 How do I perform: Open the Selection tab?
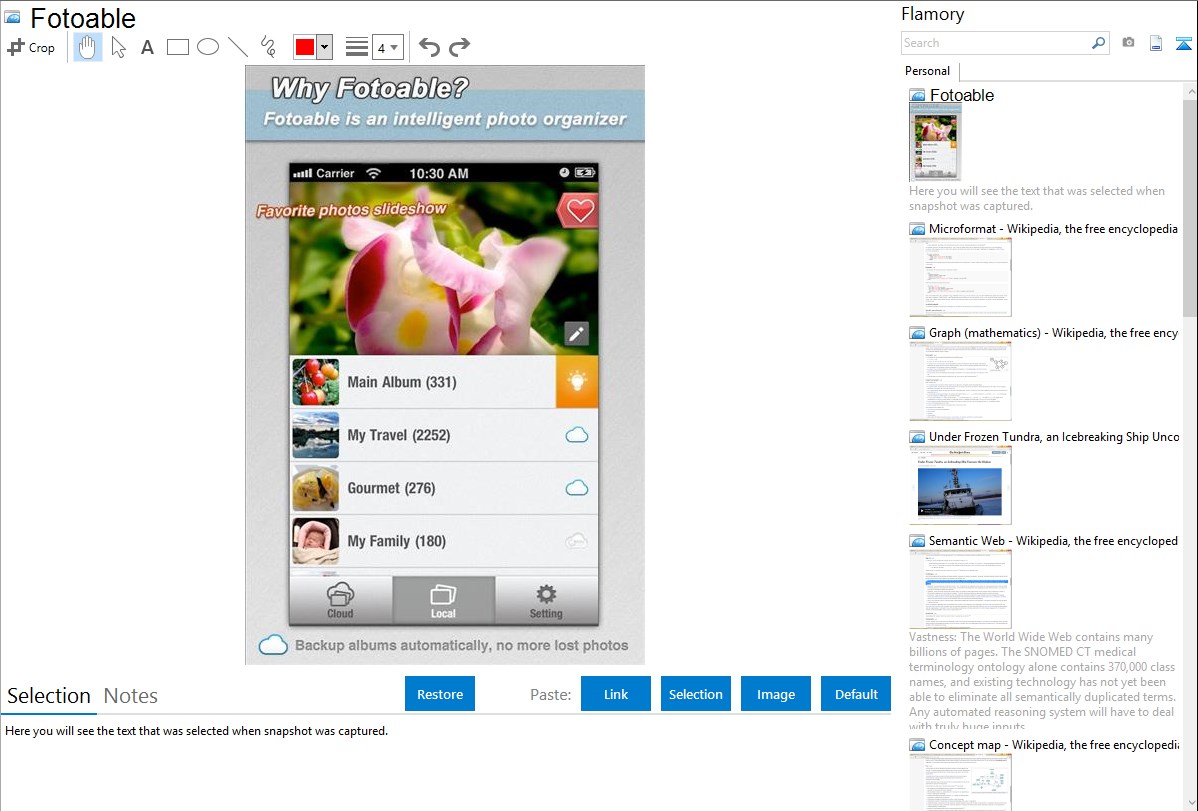(x=48, y=696)
